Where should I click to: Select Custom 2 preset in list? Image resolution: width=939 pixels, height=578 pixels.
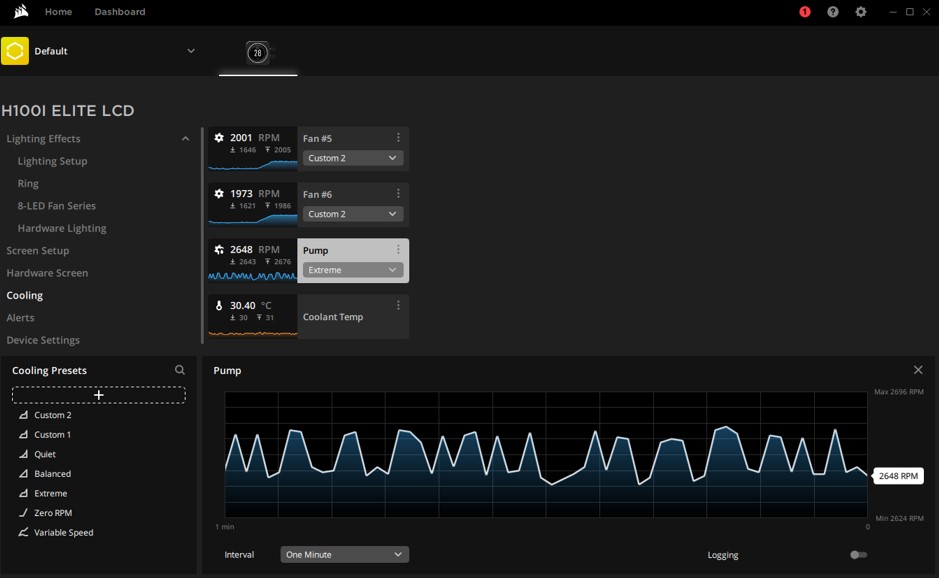coord(53,415)
